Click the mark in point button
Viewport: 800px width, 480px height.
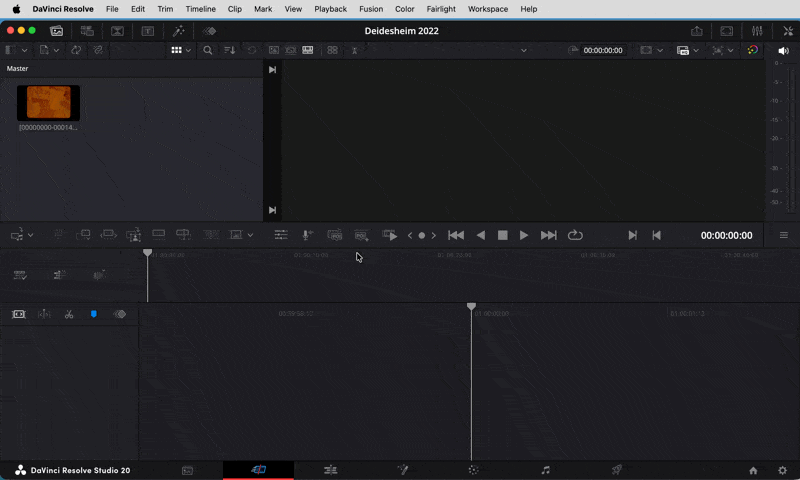(x=633, y=235)
